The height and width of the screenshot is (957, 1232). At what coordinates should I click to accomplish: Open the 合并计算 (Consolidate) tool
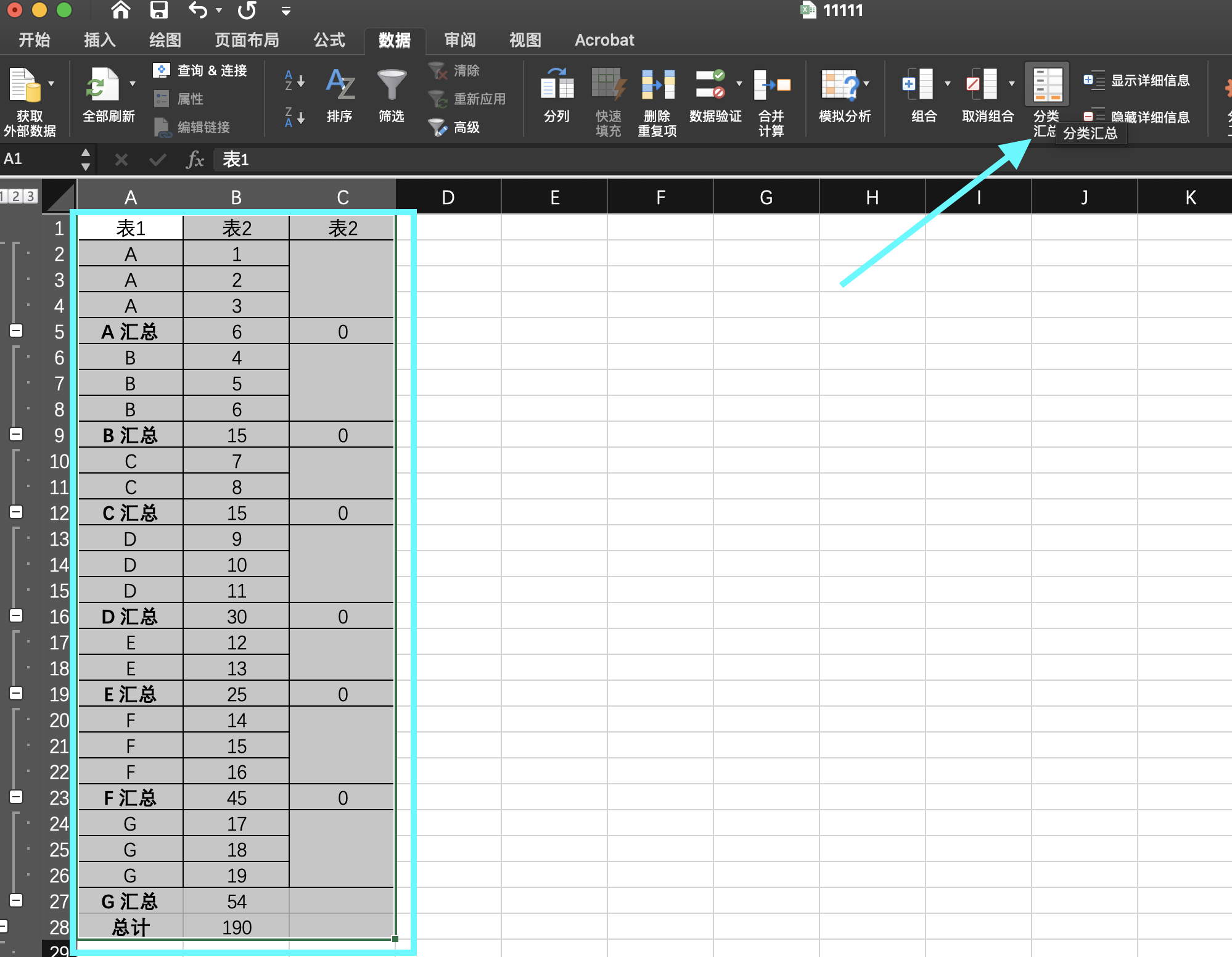point(772,99)
